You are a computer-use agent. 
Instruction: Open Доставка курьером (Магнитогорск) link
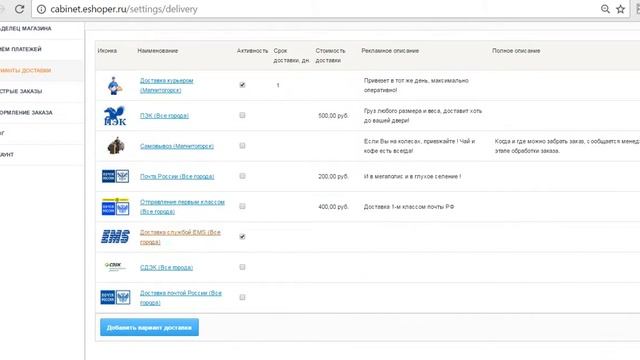click(167, 85)
